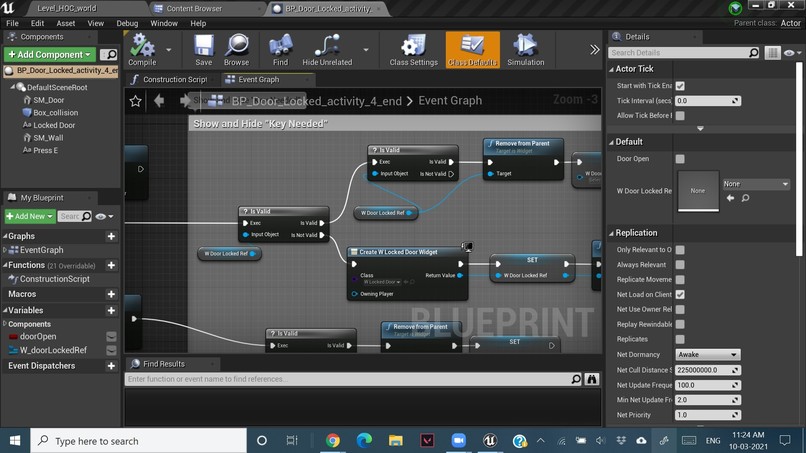Browse to the asset in Content Browser

pos(236,50)
